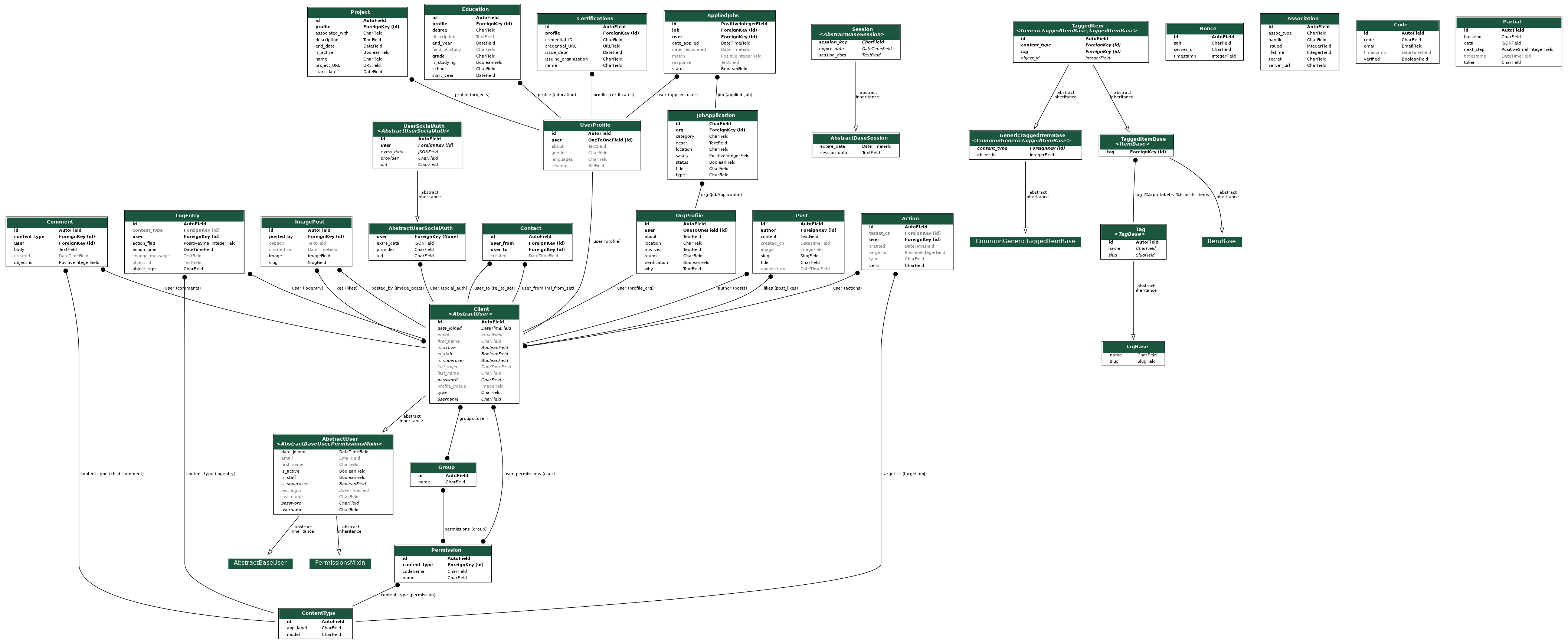Click the Certifications table title
This screenshot has height=643, width=1568.
(592, 18)
